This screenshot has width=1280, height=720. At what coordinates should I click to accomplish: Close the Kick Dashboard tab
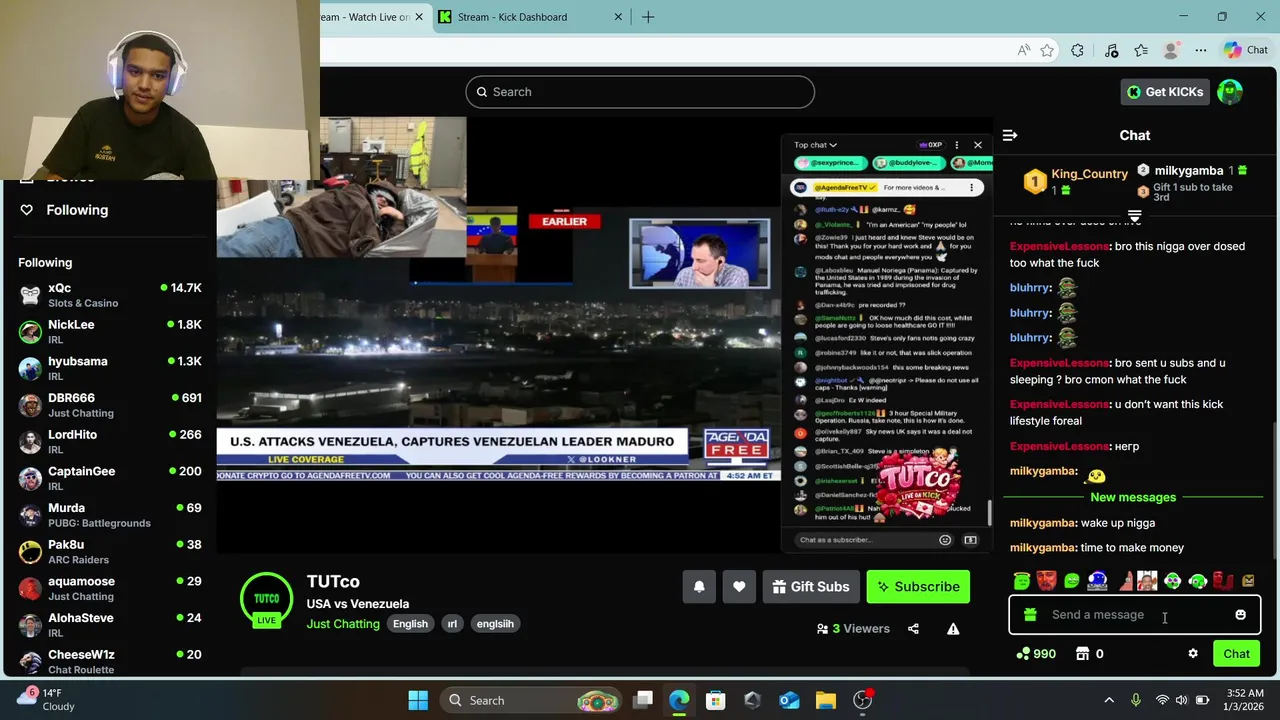(x=618, y=17)
